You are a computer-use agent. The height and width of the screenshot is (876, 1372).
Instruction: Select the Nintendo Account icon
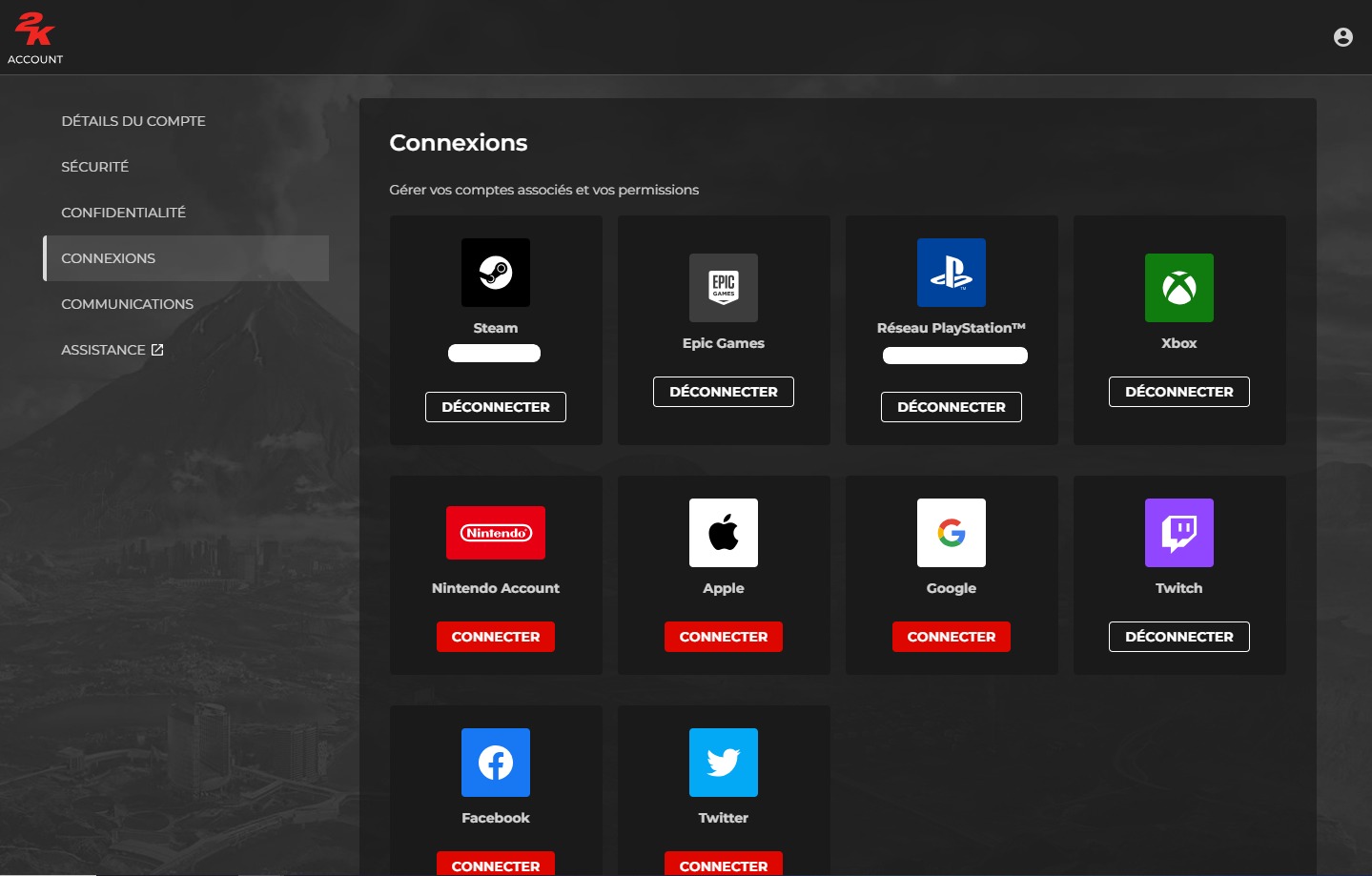(x=495, y=533)
